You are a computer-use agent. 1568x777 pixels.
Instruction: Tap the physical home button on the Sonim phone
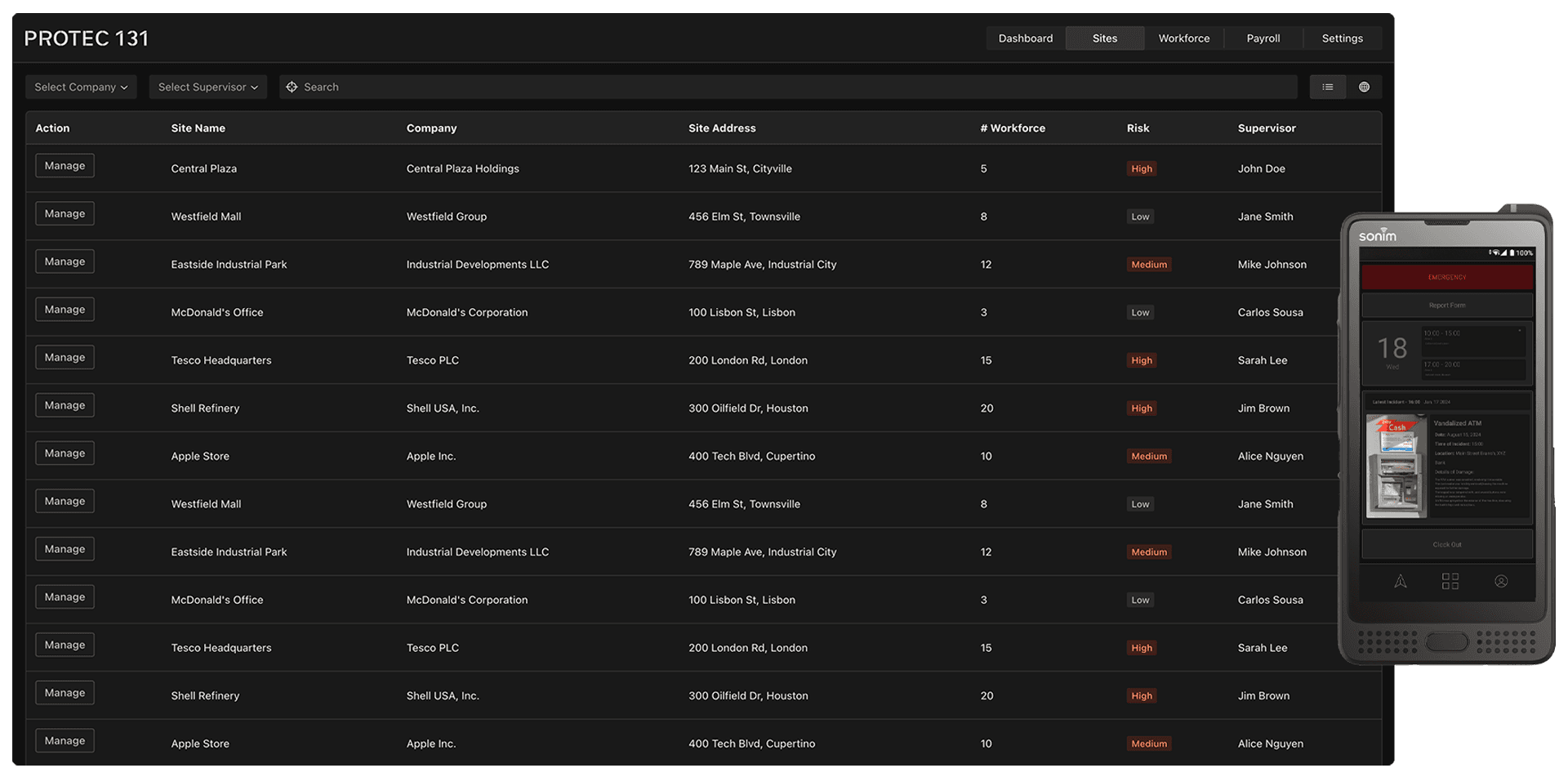click(1447, 641)
